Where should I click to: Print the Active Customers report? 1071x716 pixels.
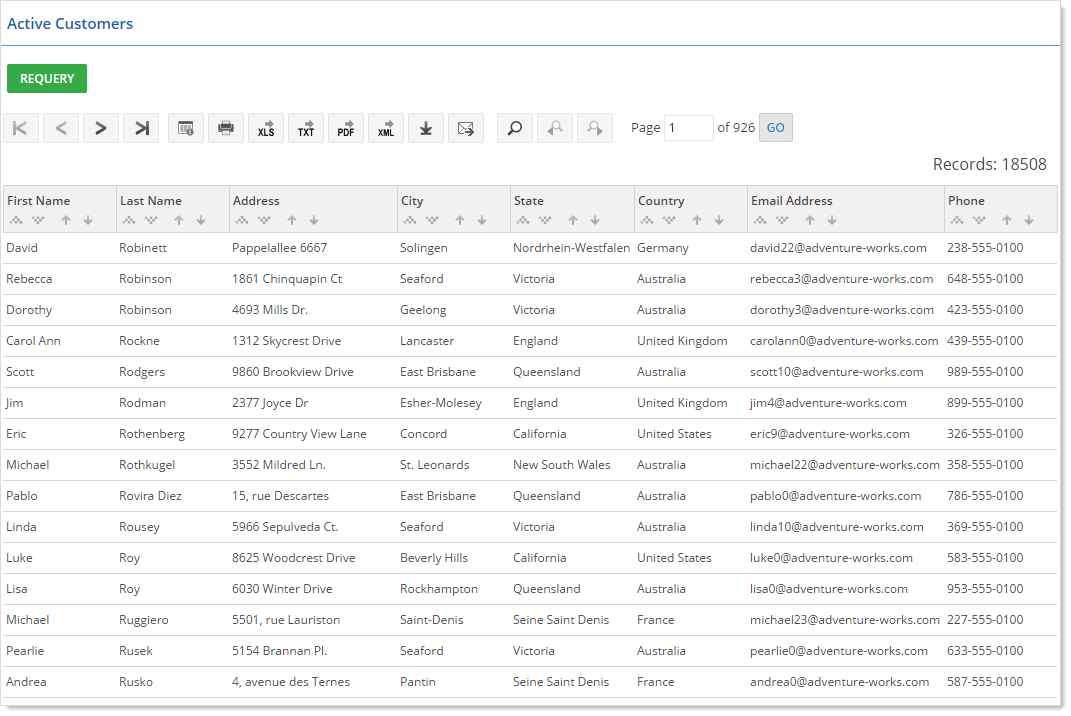225,127
